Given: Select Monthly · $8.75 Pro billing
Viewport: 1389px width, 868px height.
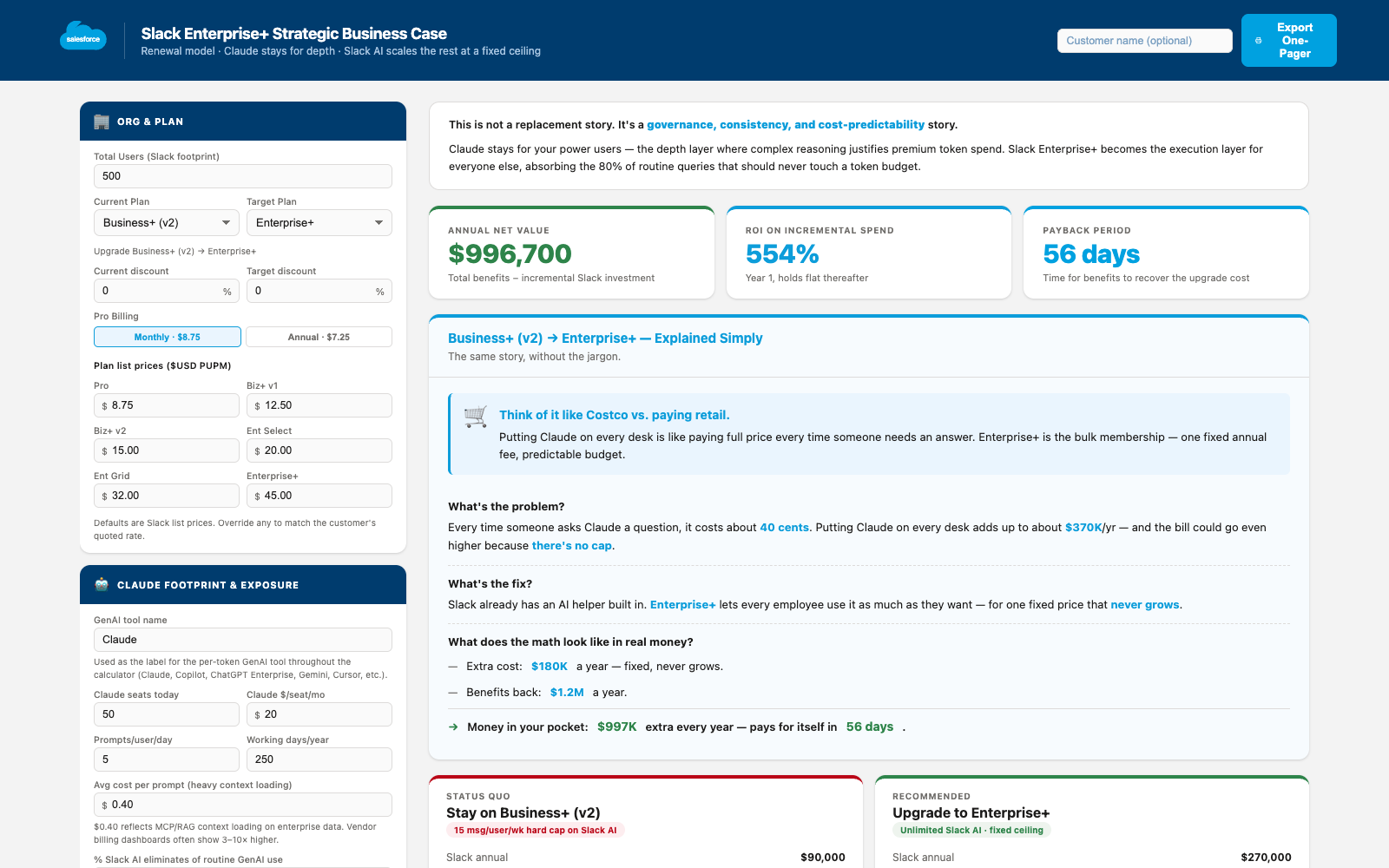Looking at the screenshot, I should click(168, 337).
